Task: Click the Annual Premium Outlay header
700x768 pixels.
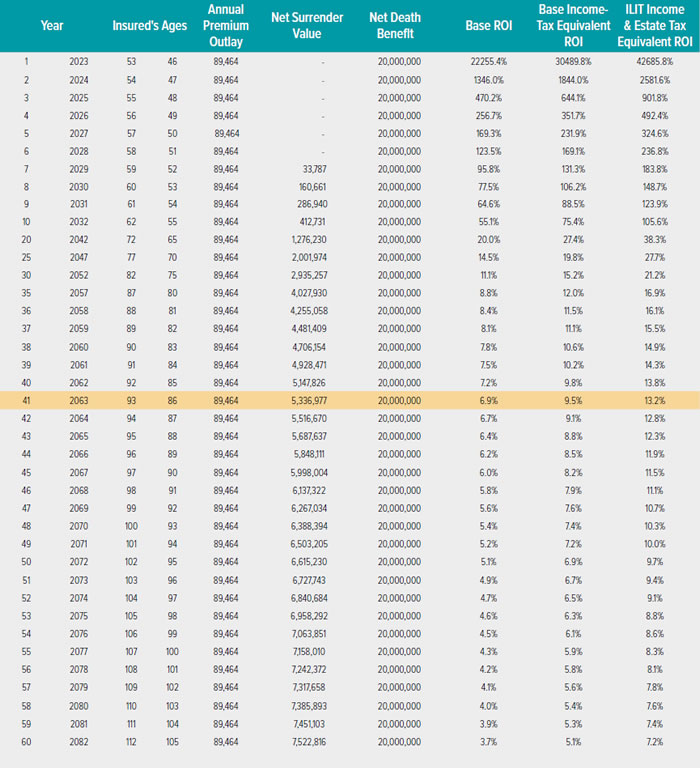Action: pos(226,25)
